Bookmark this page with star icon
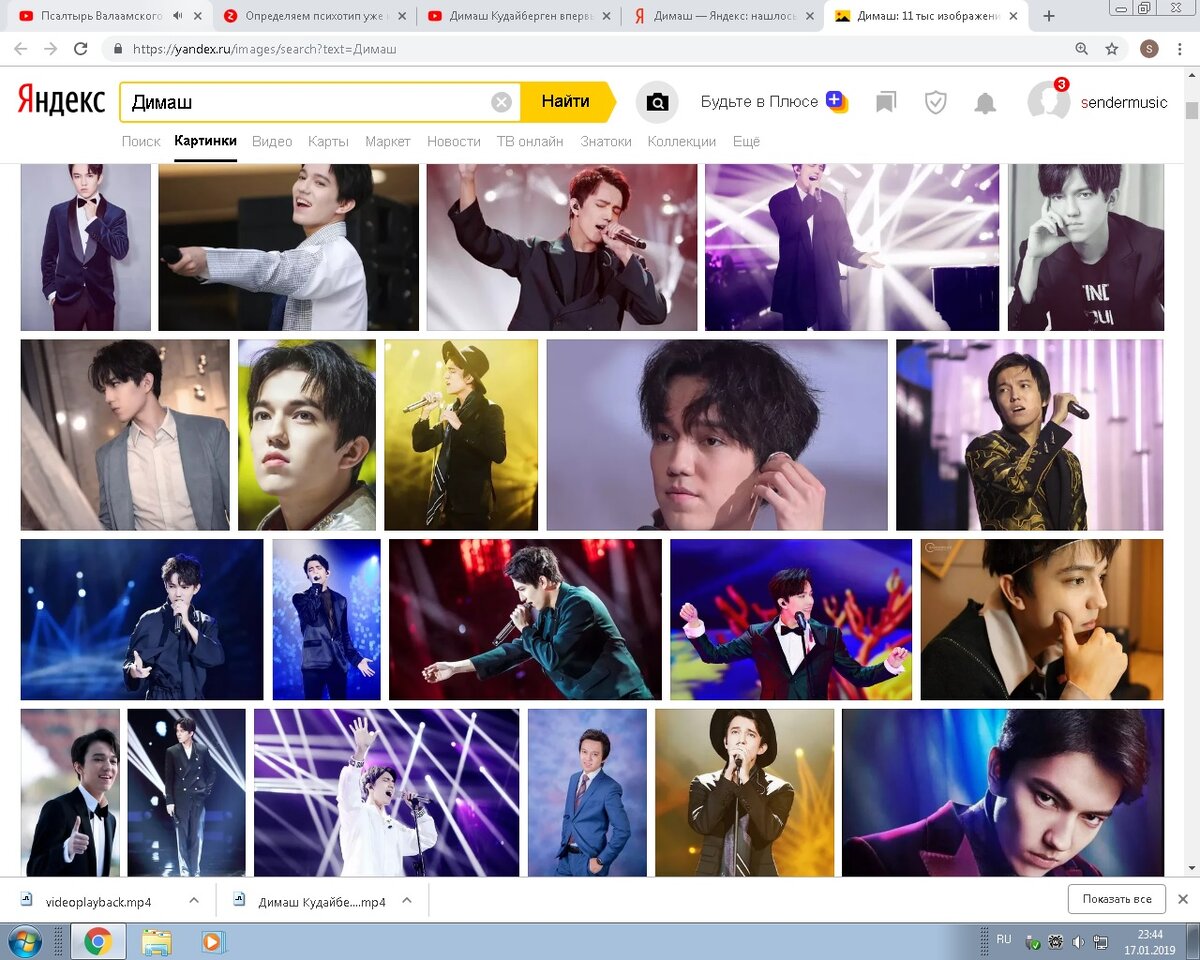 point(1112,48)
